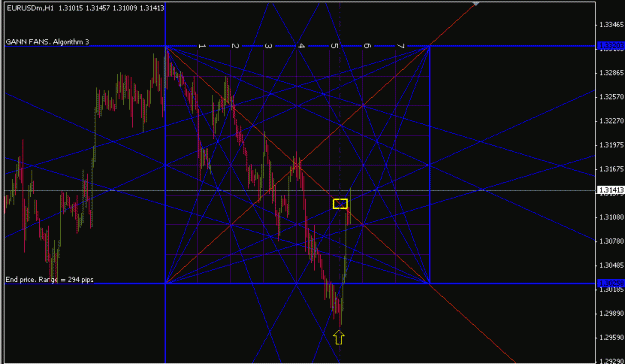625x364 pixels.
Task: Select the yellow up-arrow object below candles
Action: [x=339, y=337]
